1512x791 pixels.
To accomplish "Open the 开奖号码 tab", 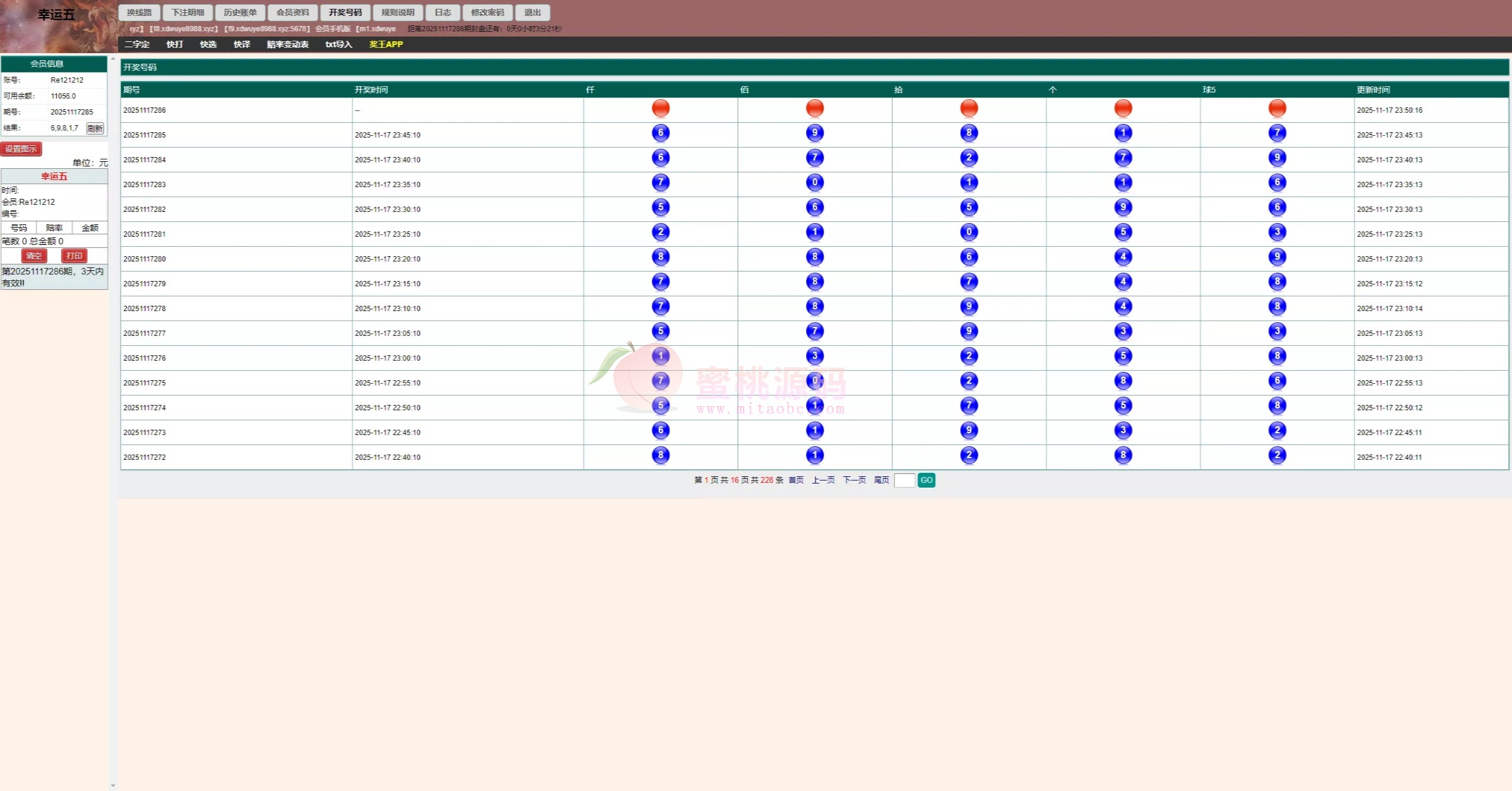I will pyautogui.click(x=345, y=12).
